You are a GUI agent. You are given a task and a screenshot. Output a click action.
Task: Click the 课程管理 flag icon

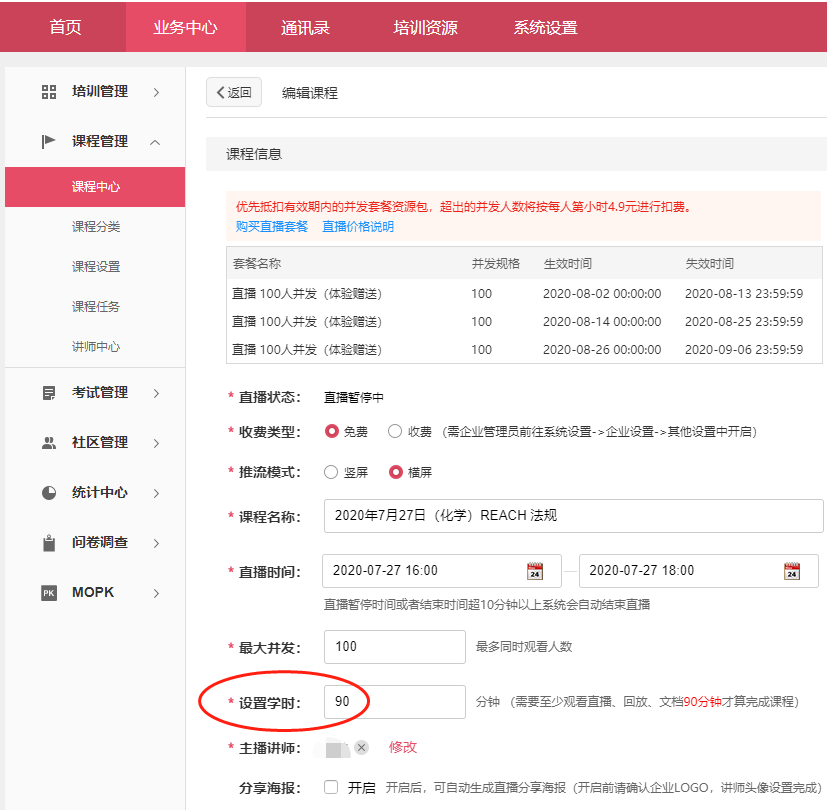point(49,141)
